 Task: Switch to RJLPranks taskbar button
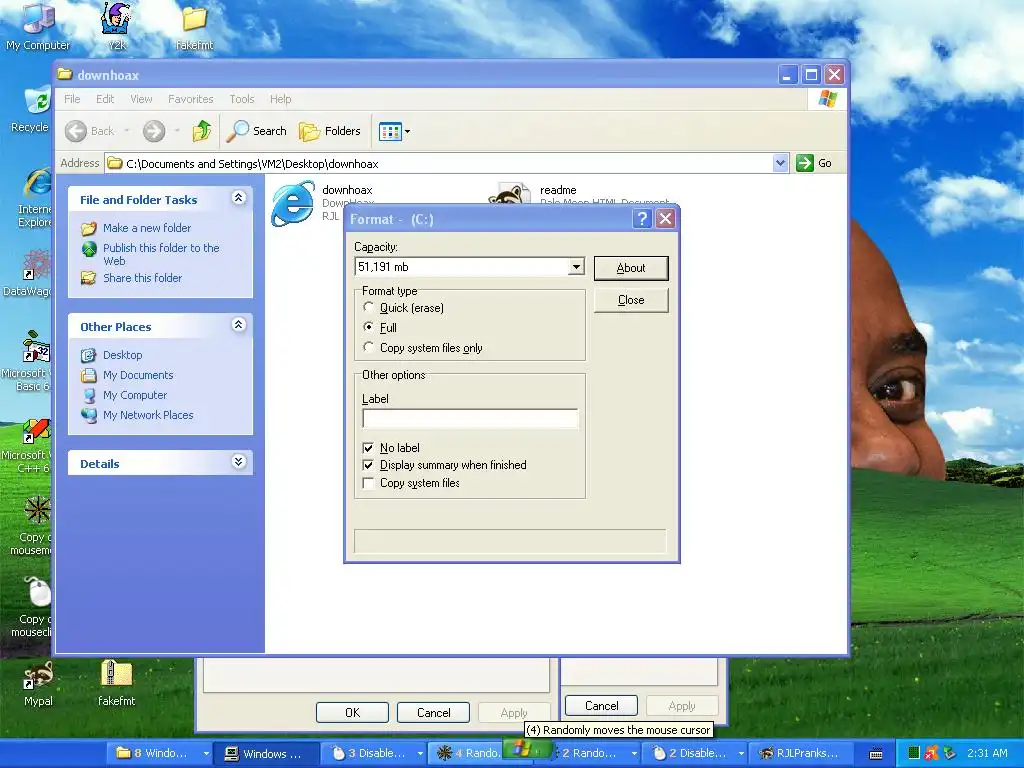tap(799, 753)
